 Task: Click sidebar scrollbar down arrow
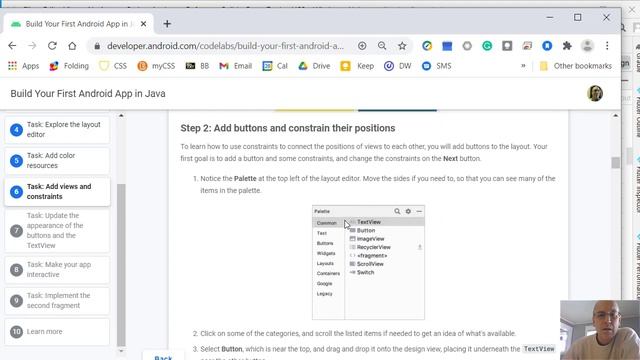[x=121, y=351]
